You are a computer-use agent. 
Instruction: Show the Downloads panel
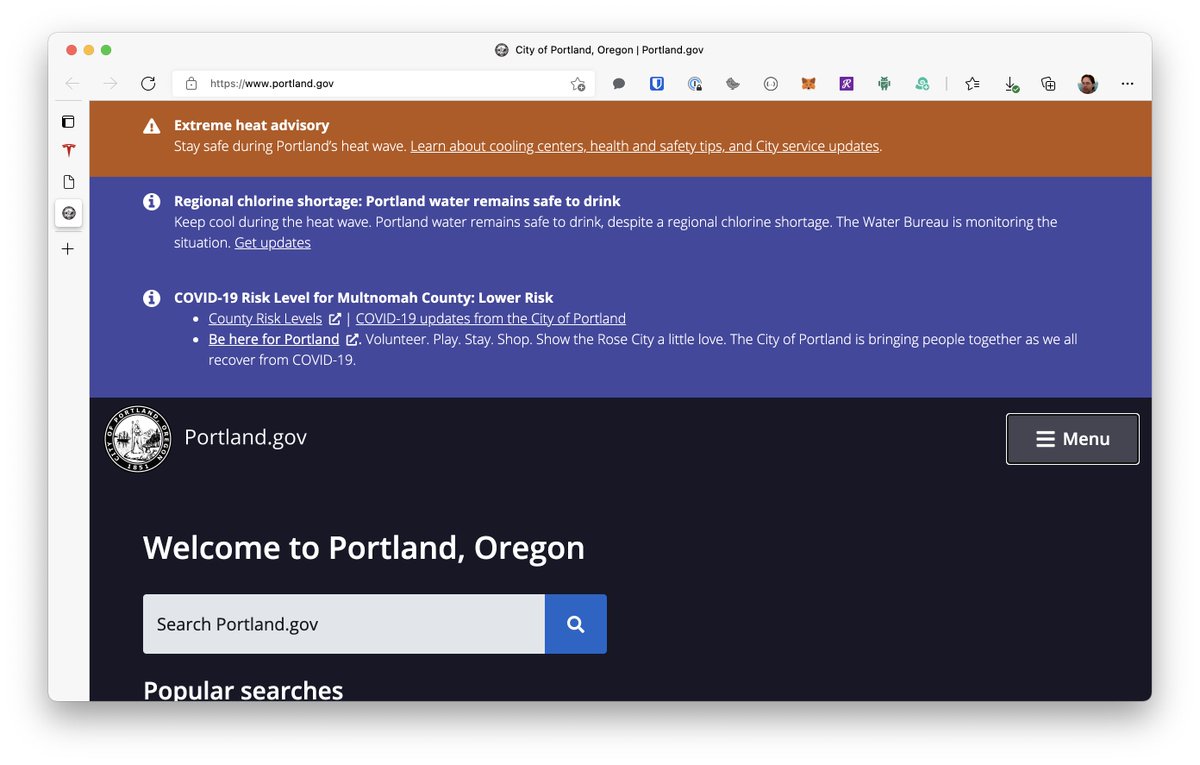coord(1011,84)
